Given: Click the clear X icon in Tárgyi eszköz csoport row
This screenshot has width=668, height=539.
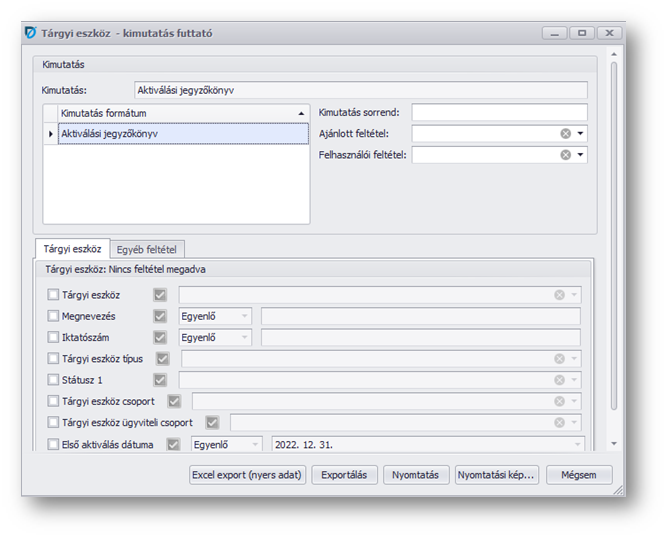Looking at the screenshot, I should [560, 401].
